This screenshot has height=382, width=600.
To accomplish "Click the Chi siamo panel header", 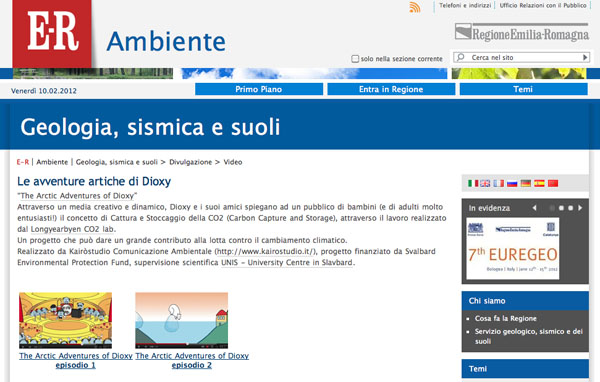I will 525,301.
